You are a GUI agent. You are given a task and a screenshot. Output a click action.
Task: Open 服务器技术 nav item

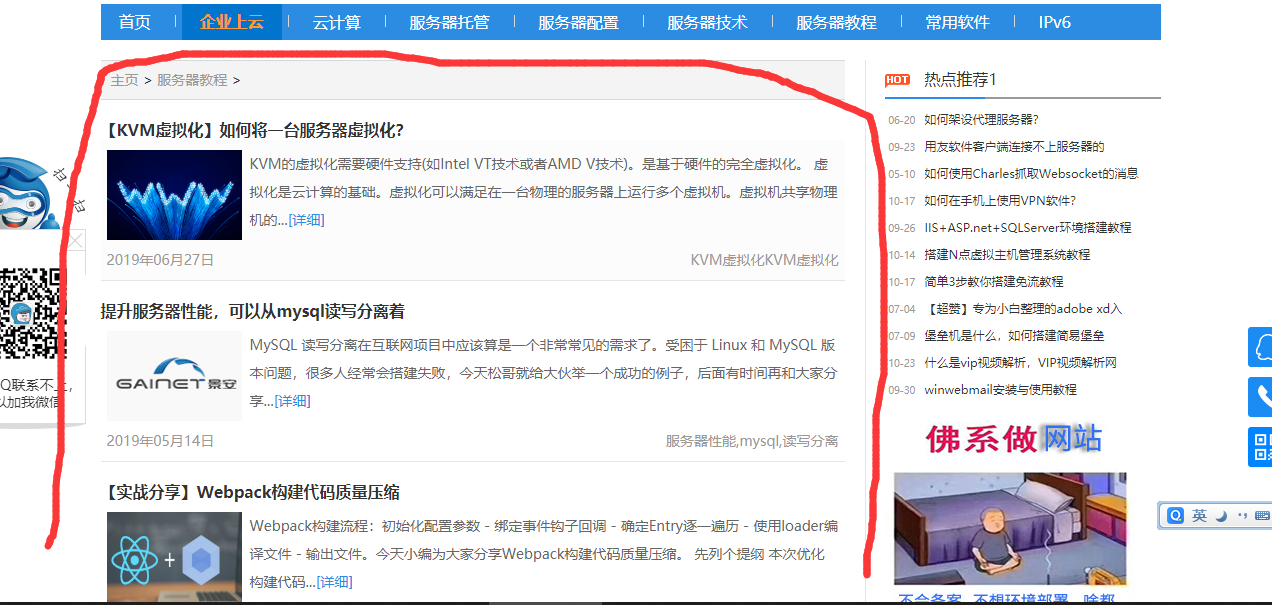(707, 22)
